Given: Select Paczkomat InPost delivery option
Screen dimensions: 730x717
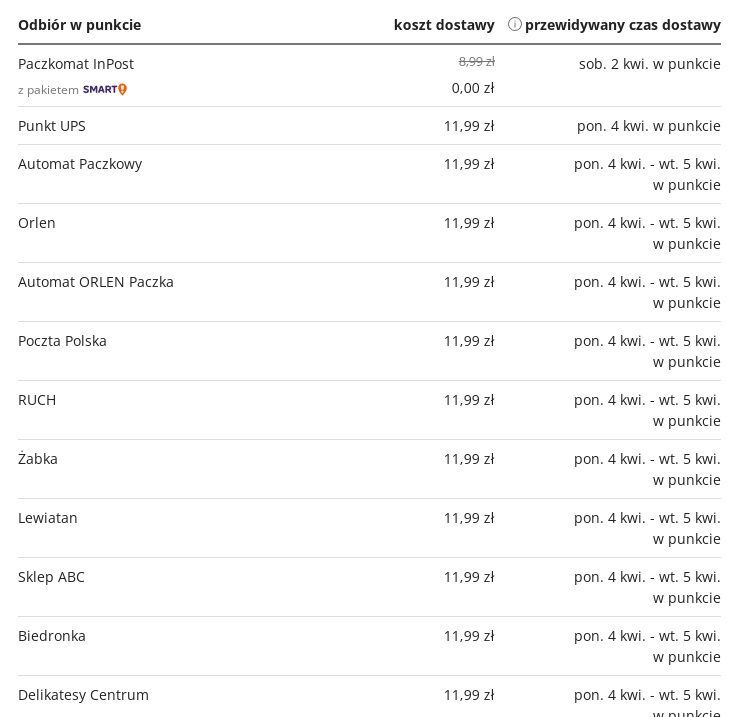Looking at the screenshot, I should pyautogui.click(x=76, y=64).
